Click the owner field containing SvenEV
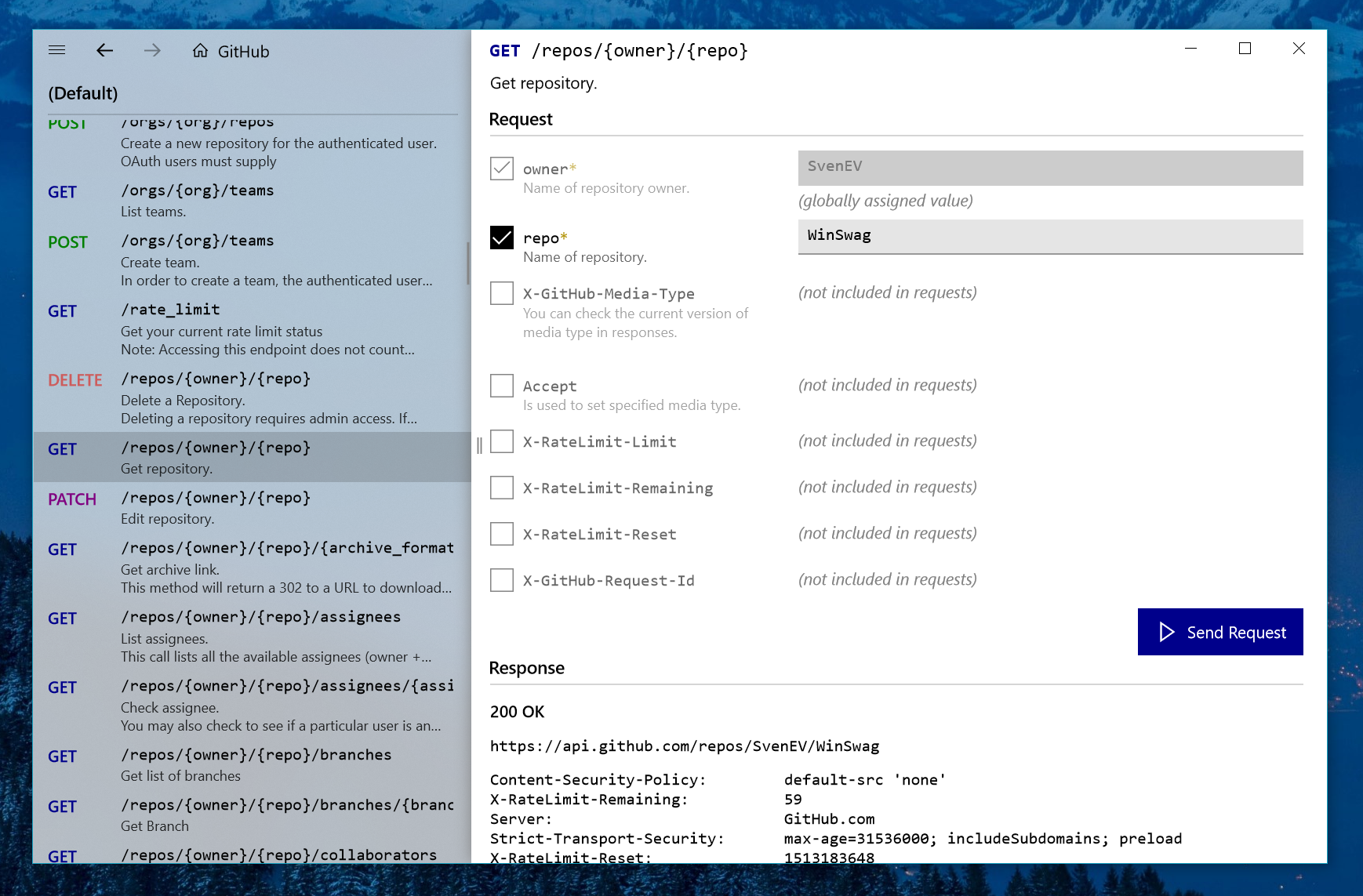Screen dimensions: 1363x896 click(x=1050, y=168)
